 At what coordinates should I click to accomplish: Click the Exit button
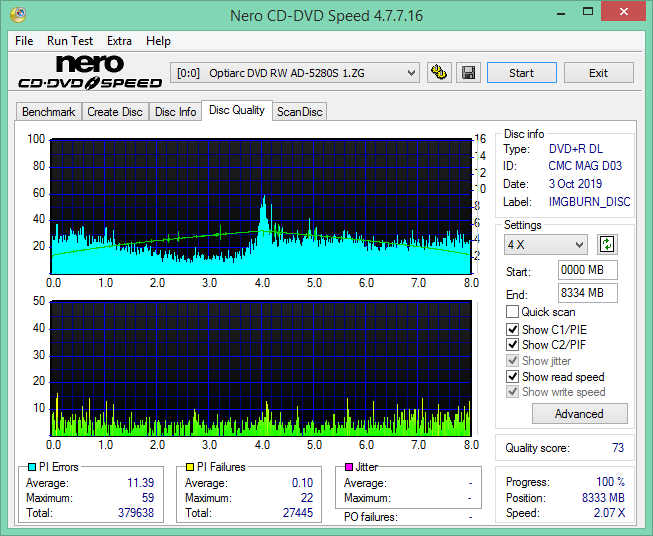point(598,73)
